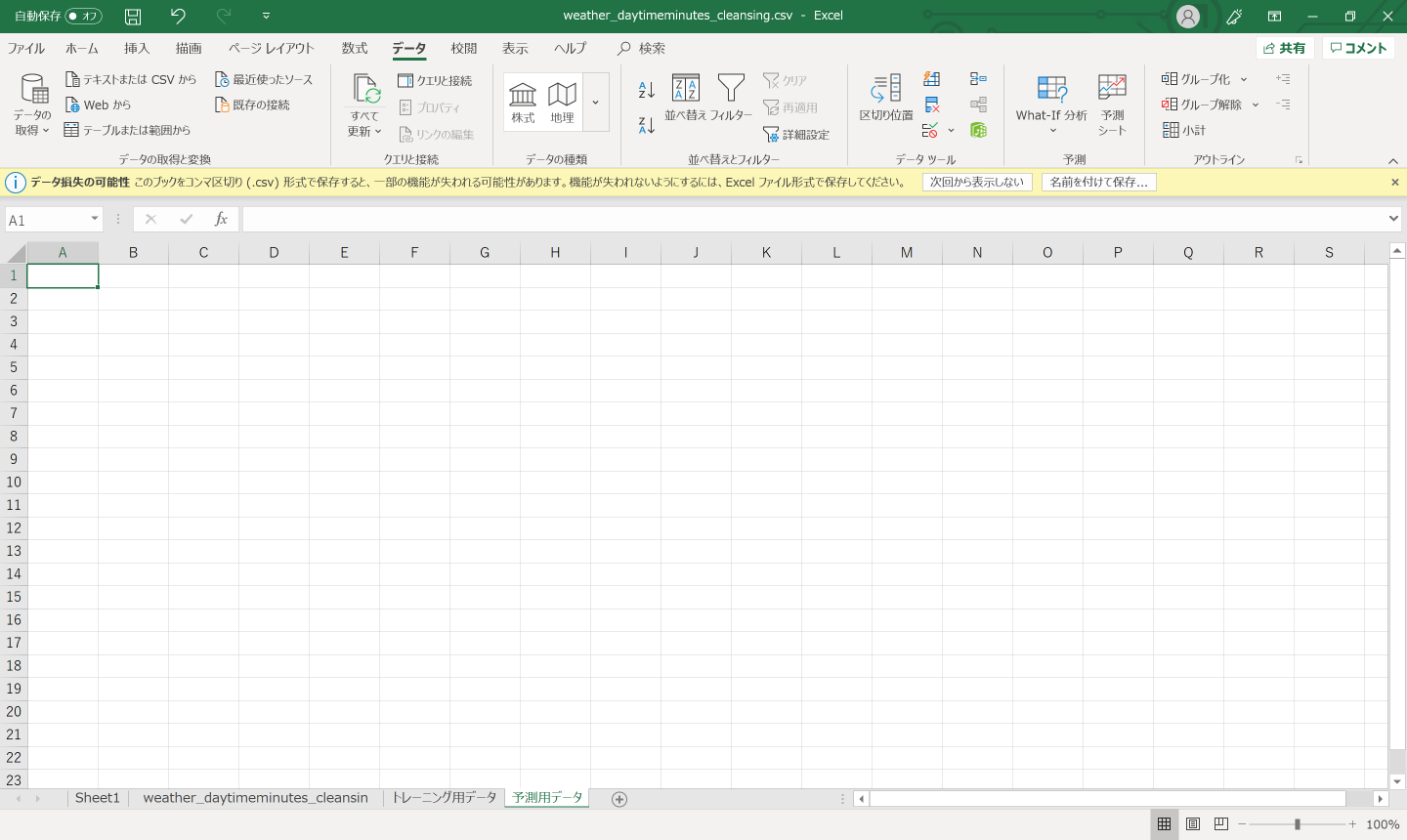
Task: Launch 区切り位置 text to columns
Action: (886, 98)
